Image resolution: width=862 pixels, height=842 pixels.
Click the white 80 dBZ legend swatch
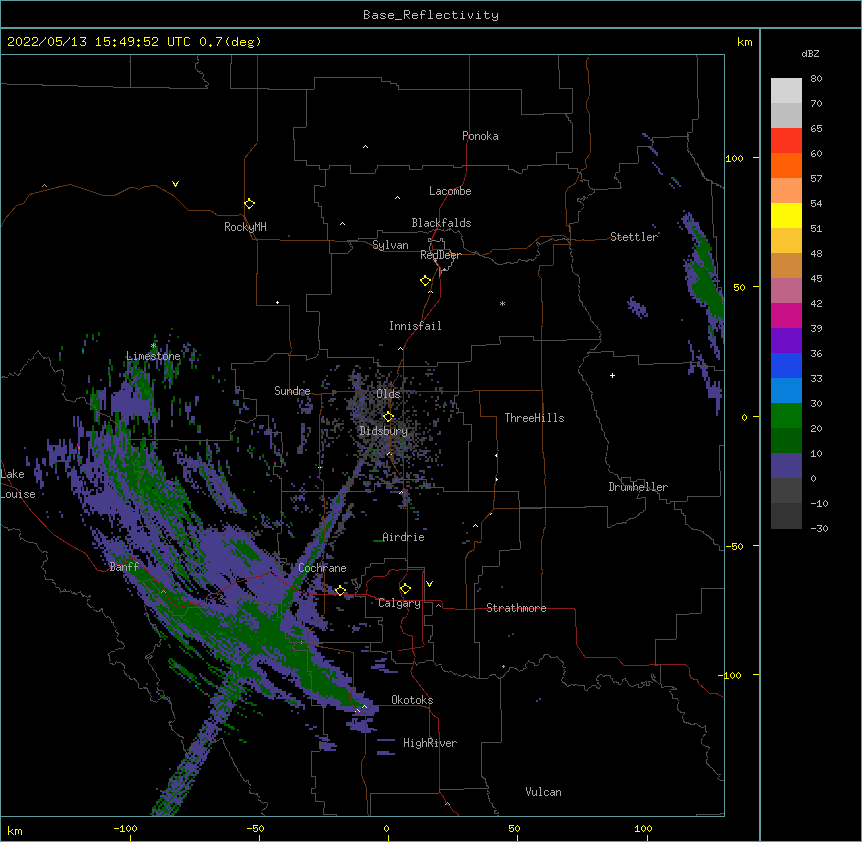click(786, 90)
